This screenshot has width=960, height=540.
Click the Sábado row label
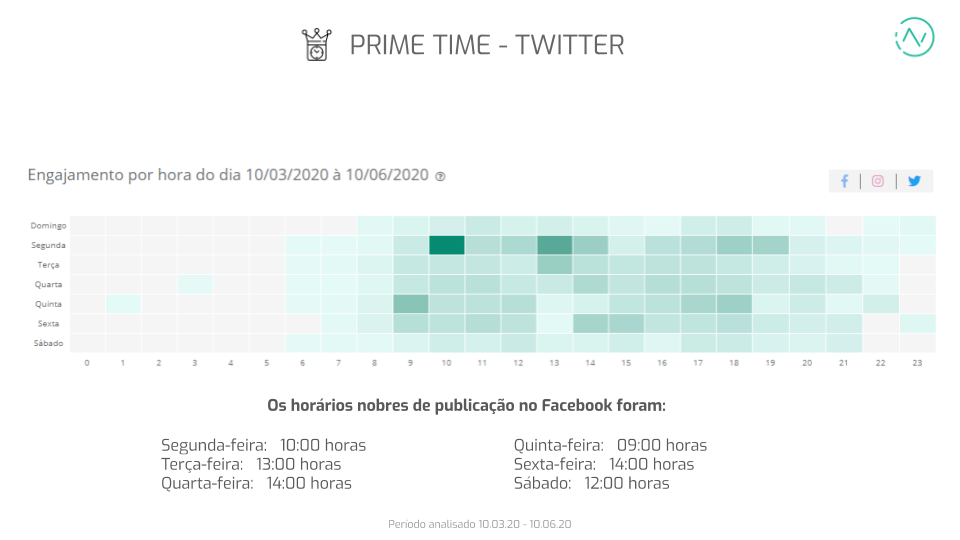(48, 343)
